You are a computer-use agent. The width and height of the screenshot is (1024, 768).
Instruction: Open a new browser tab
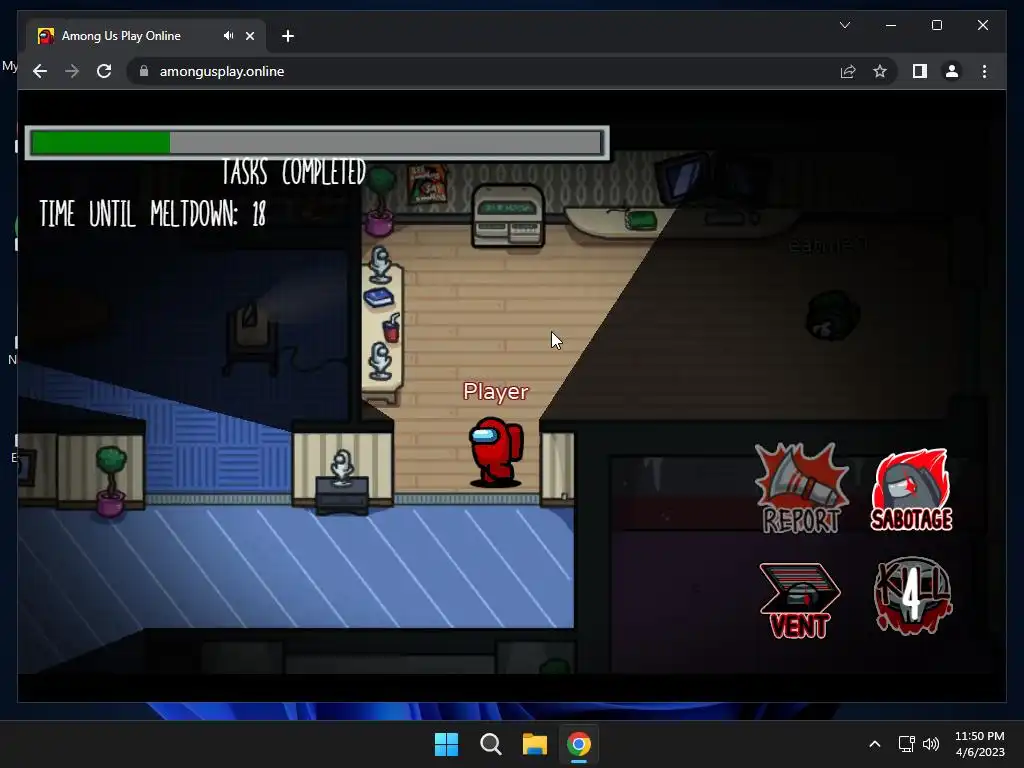287,36
